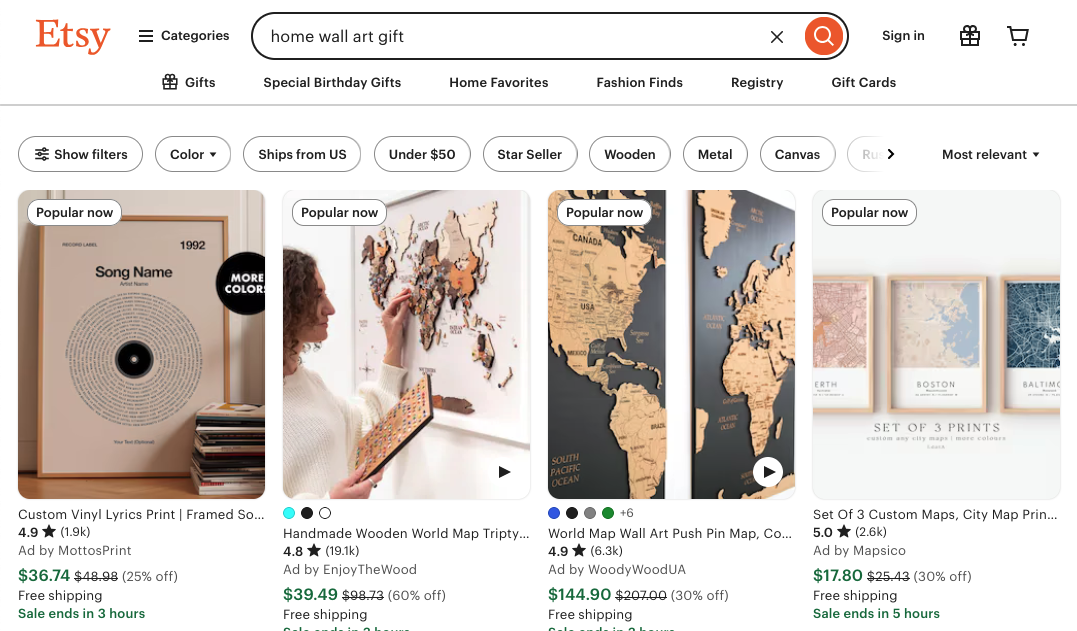Play the push pin map video

point(767,472)
